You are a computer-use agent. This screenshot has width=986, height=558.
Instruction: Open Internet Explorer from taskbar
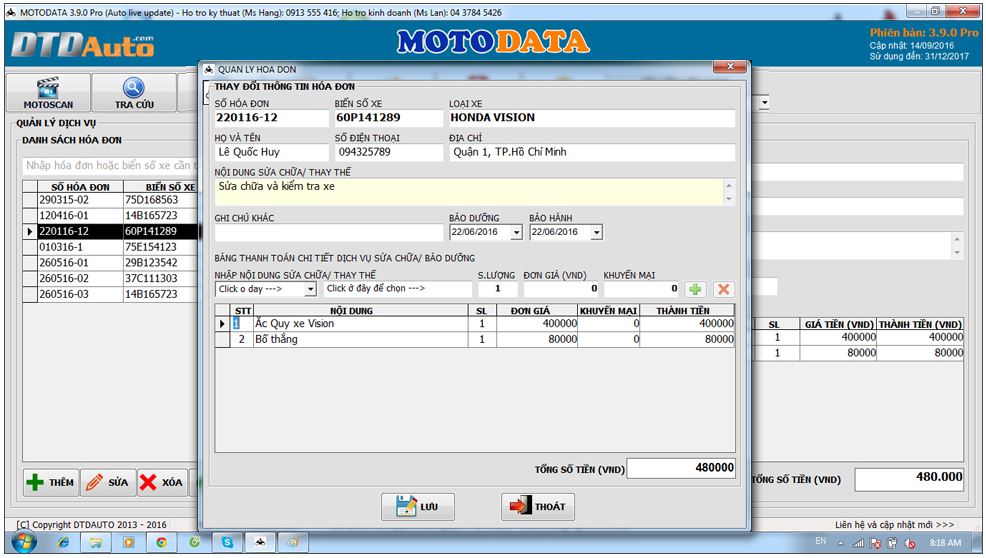(x=63, y=542)
